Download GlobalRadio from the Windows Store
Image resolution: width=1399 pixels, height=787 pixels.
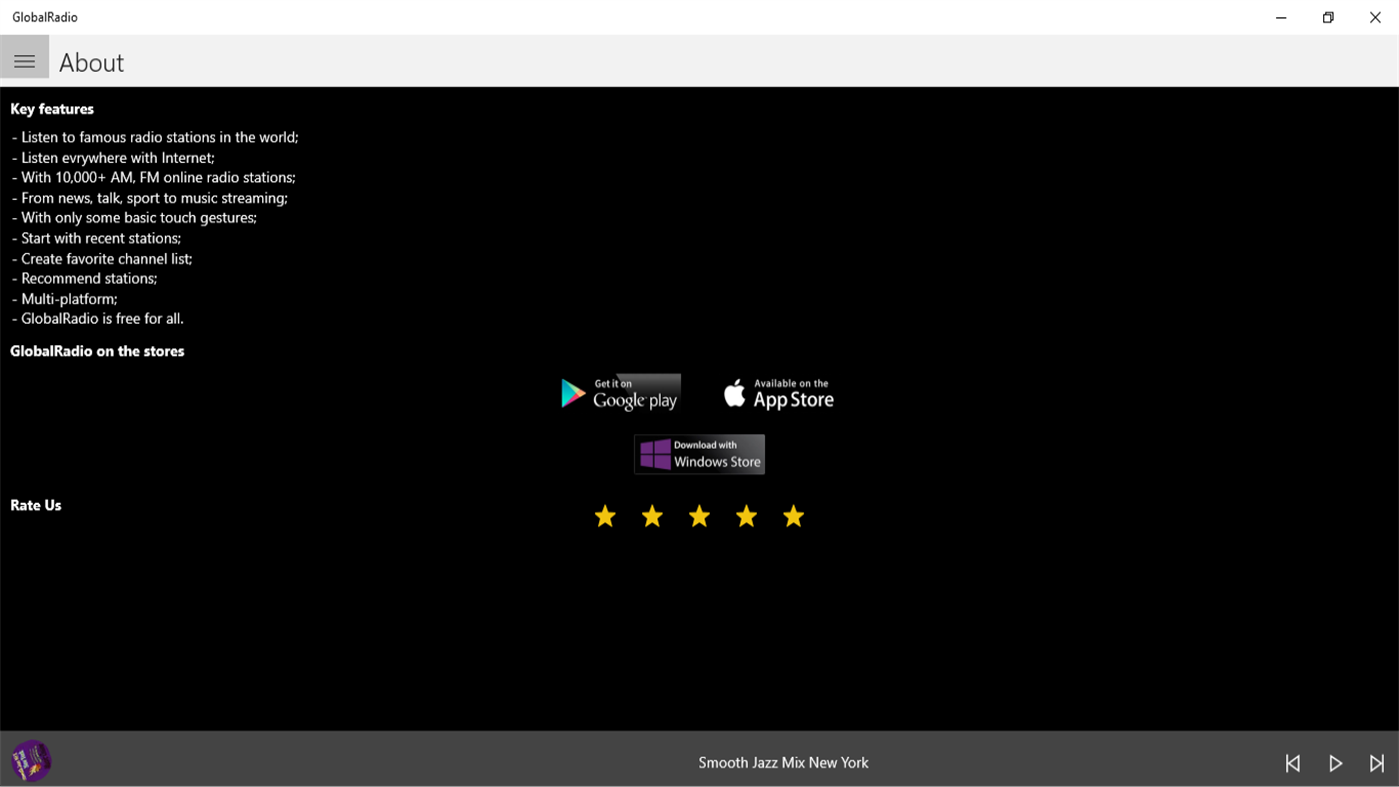(x=698, y=454)
